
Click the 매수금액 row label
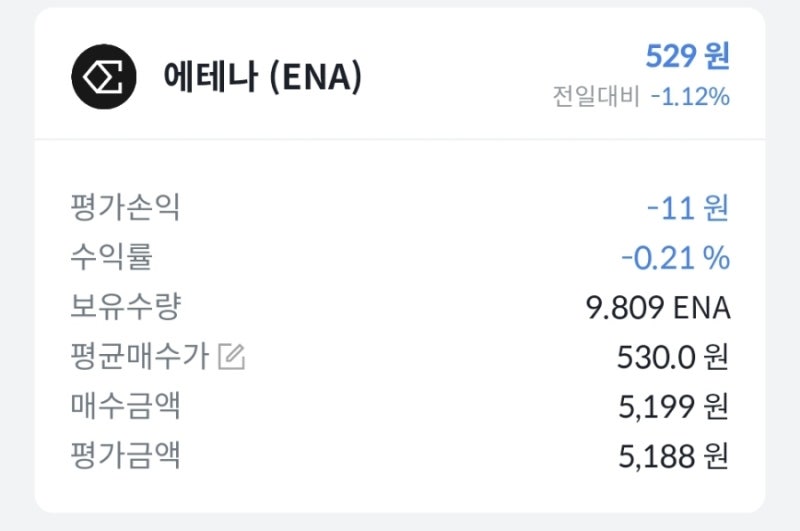pos(125,406)
